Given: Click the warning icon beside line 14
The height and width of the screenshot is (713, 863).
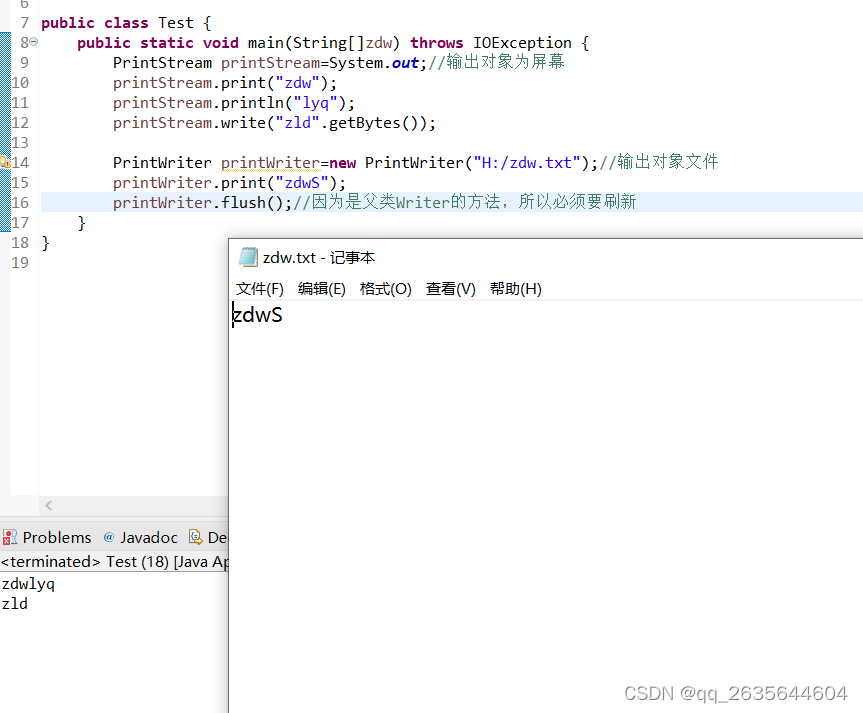Looking at the screenshot, I should (x=5, y=162).
